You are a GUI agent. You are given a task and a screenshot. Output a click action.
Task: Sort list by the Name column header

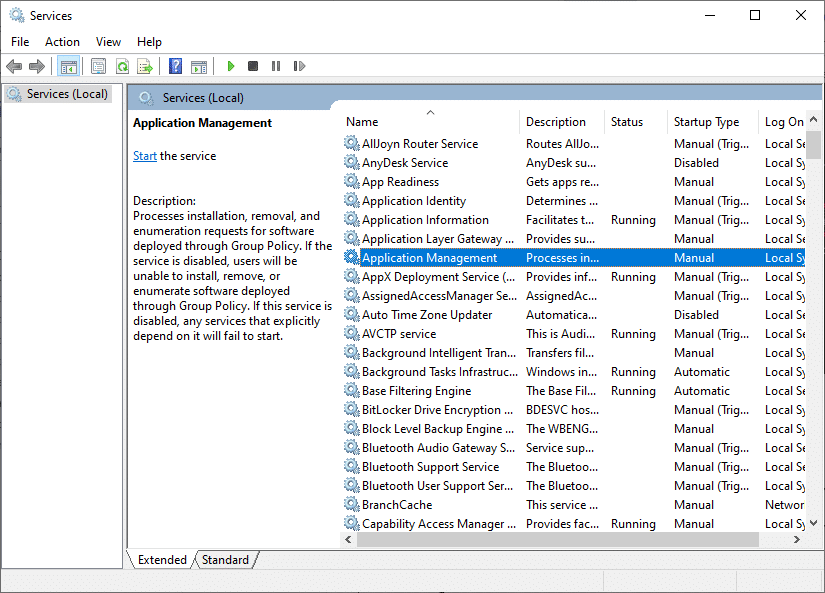(x=362, y=122)
